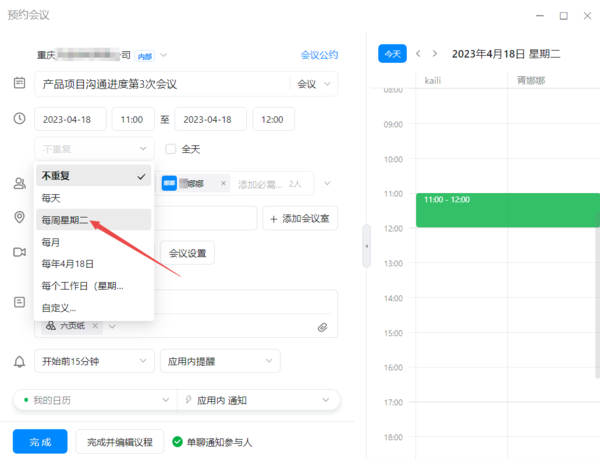Click the clock icon beside the start date
600x460 pixels.
19,119
